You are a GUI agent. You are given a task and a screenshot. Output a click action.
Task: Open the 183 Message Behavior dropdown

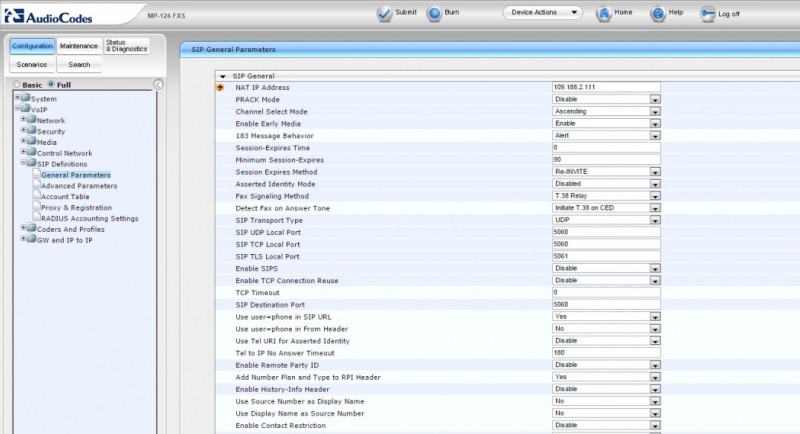(606, 136)
